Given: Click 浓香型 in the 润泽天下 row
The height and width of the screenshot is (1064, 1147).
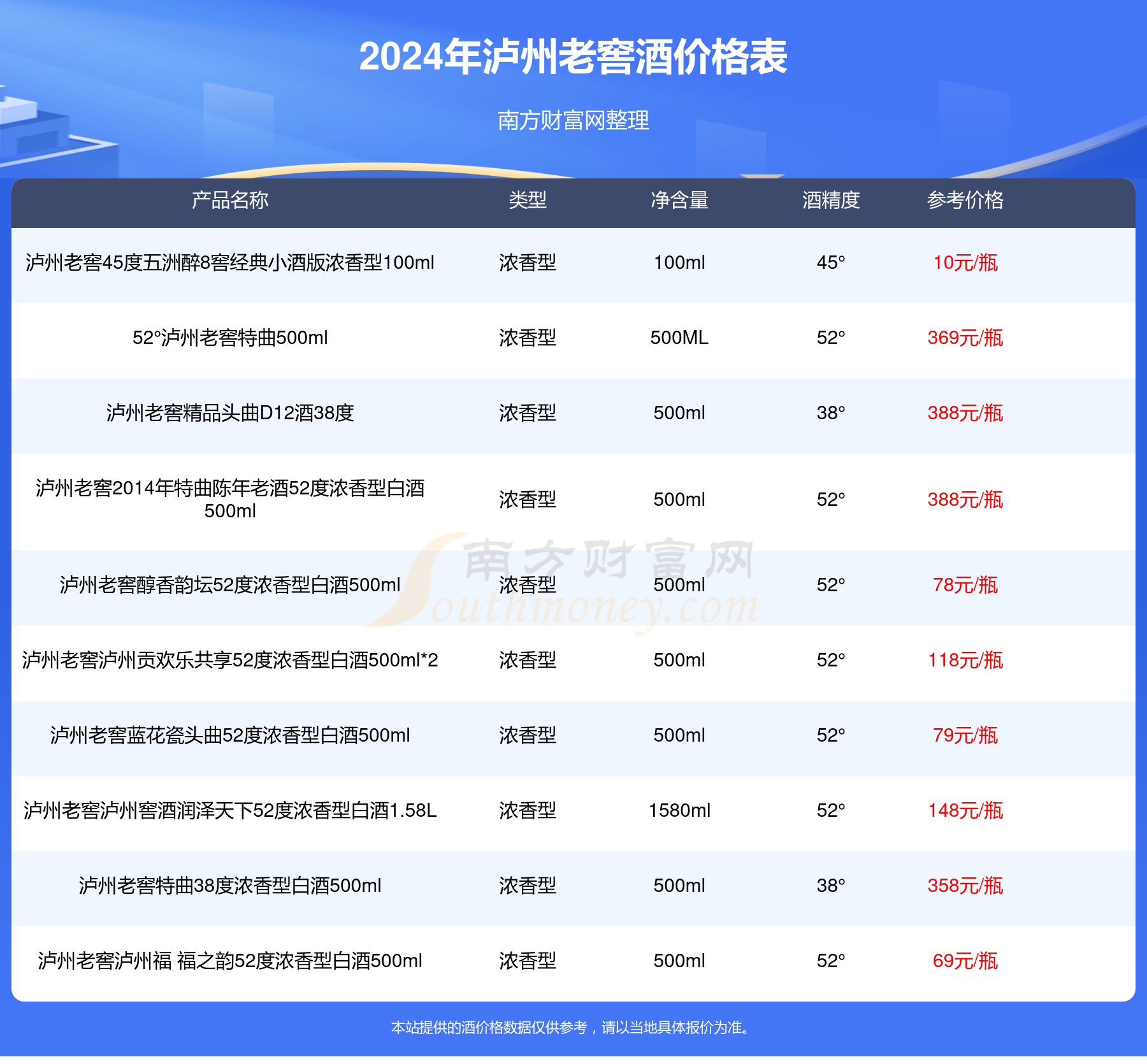Looking at the screenshot, I should coord(528,810).
